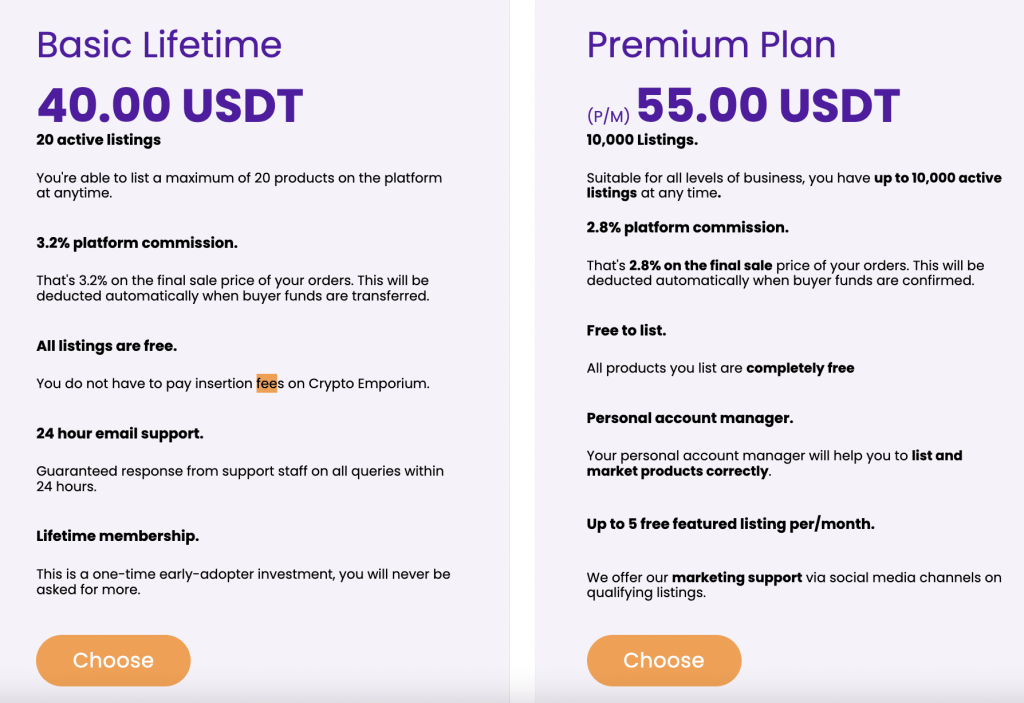Click the (P/M) label beside price
This screenshot has height=703, width=1024.
coord(608,116)
